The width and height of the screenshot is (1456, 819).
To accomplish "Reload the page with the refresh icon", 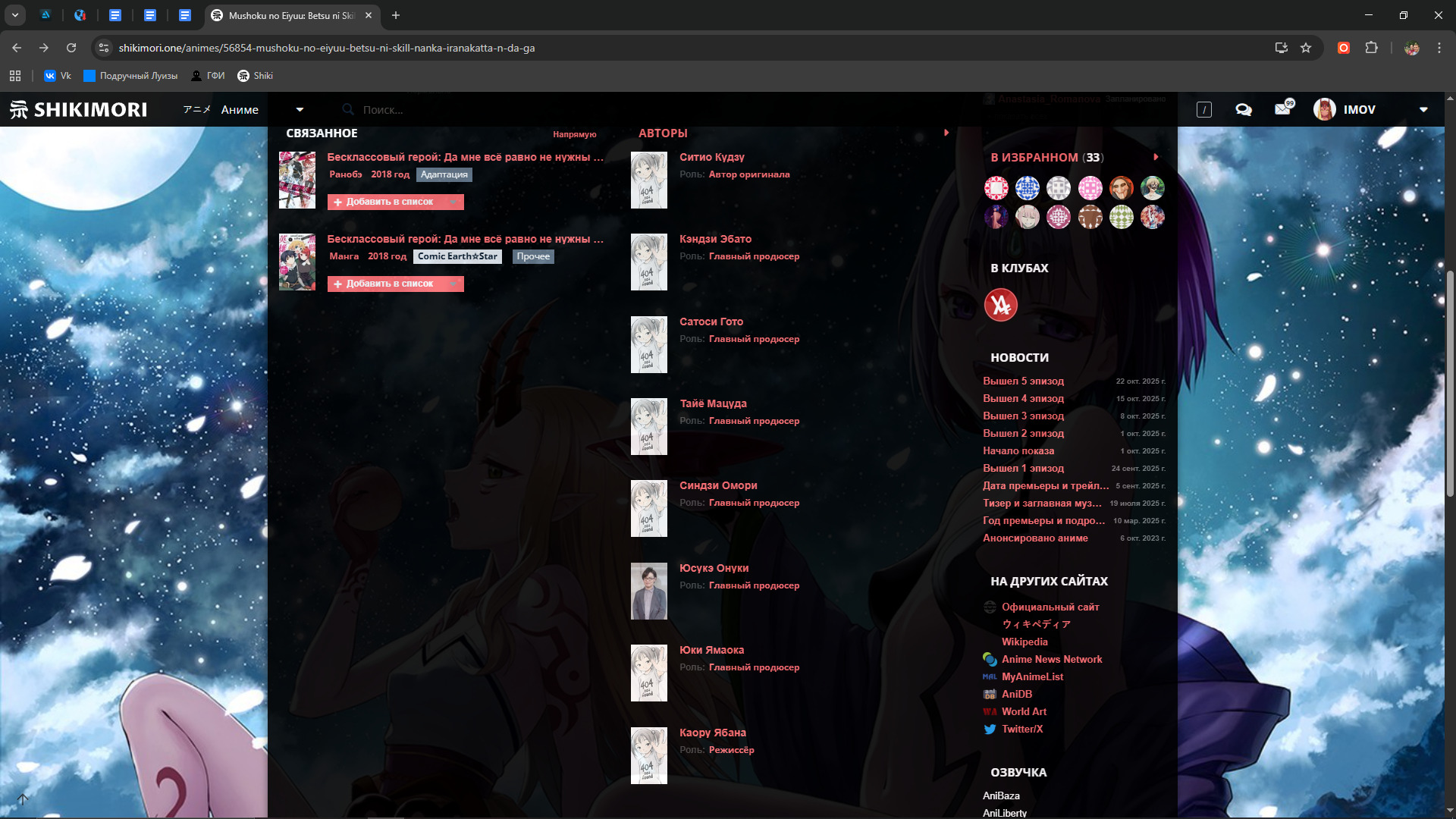I will click(x=71, y=48).
